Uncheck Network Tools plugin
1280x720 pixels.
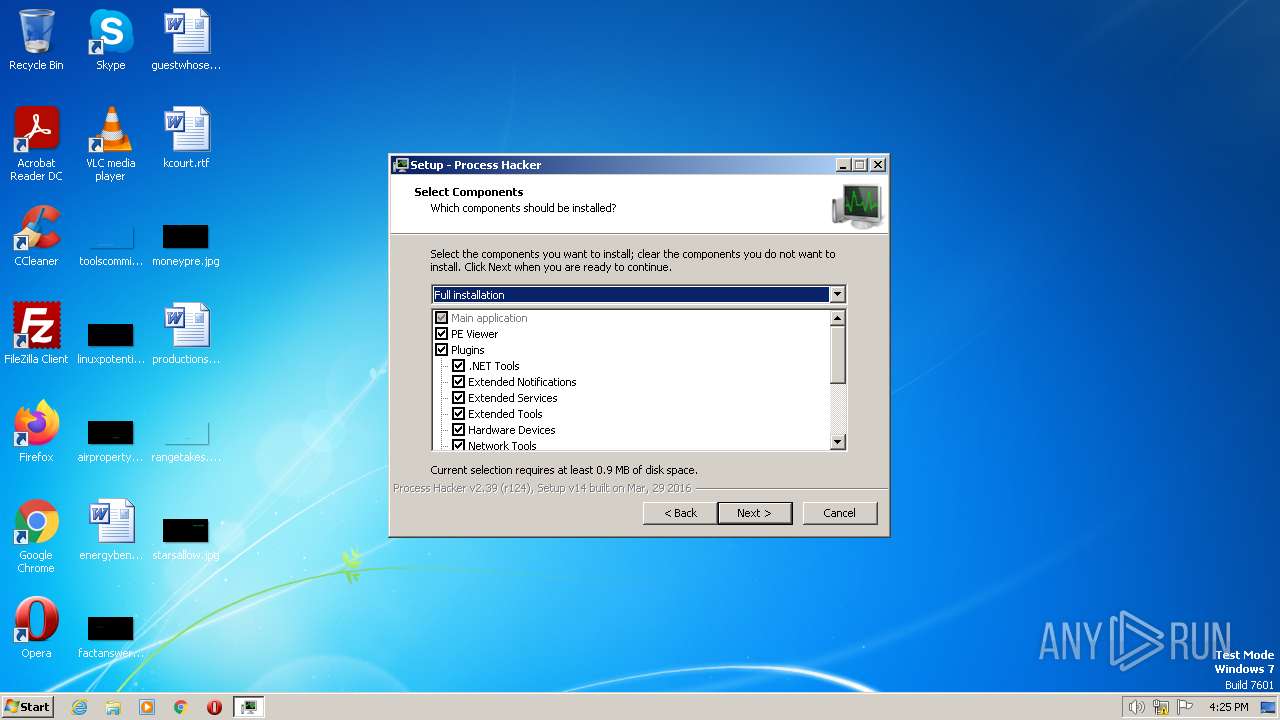(458, 445)
